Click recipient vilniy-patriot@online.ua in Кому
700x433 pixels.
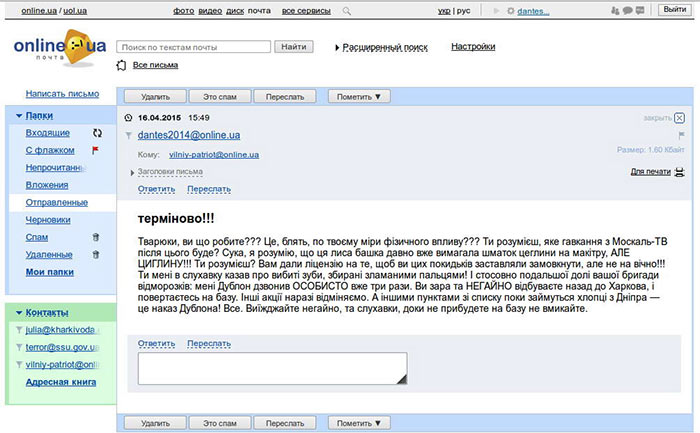(x=214, y=154)
